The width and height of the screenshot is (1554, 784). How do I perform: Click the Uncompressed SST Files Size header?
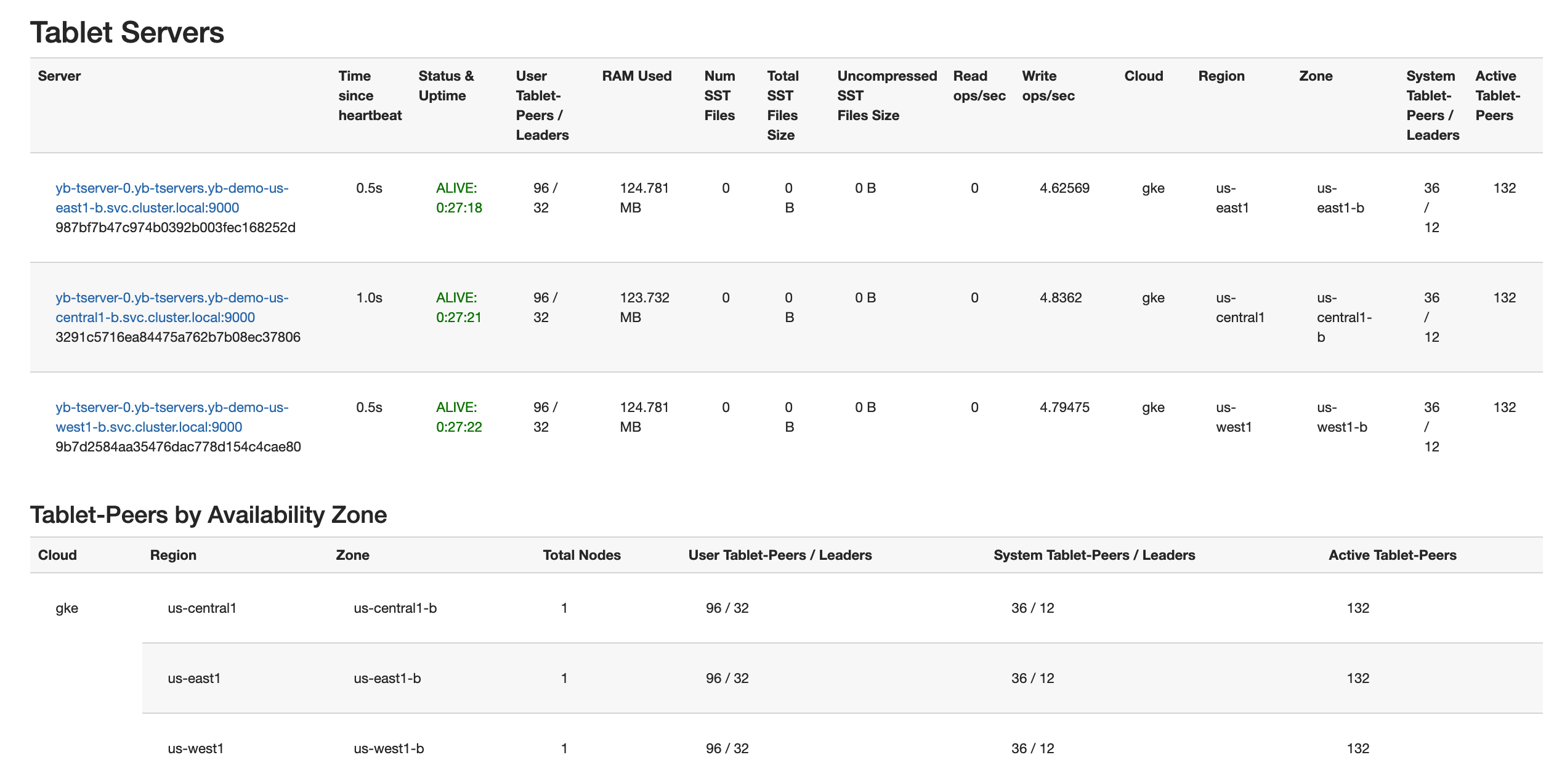[x=886, y=95]
